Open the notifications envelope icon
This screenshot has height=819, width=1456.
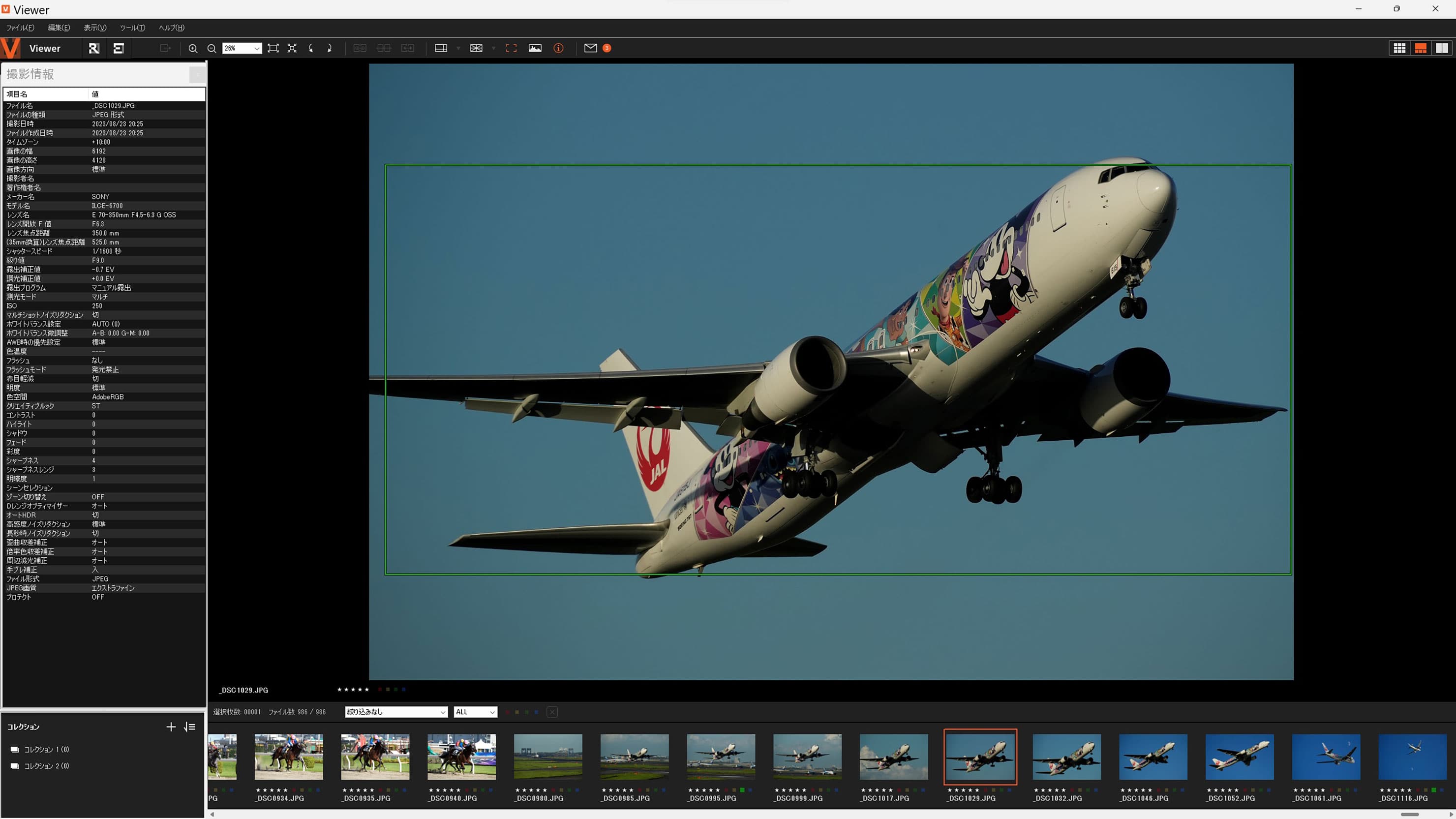pyautogui.click(x=590, y=49)
